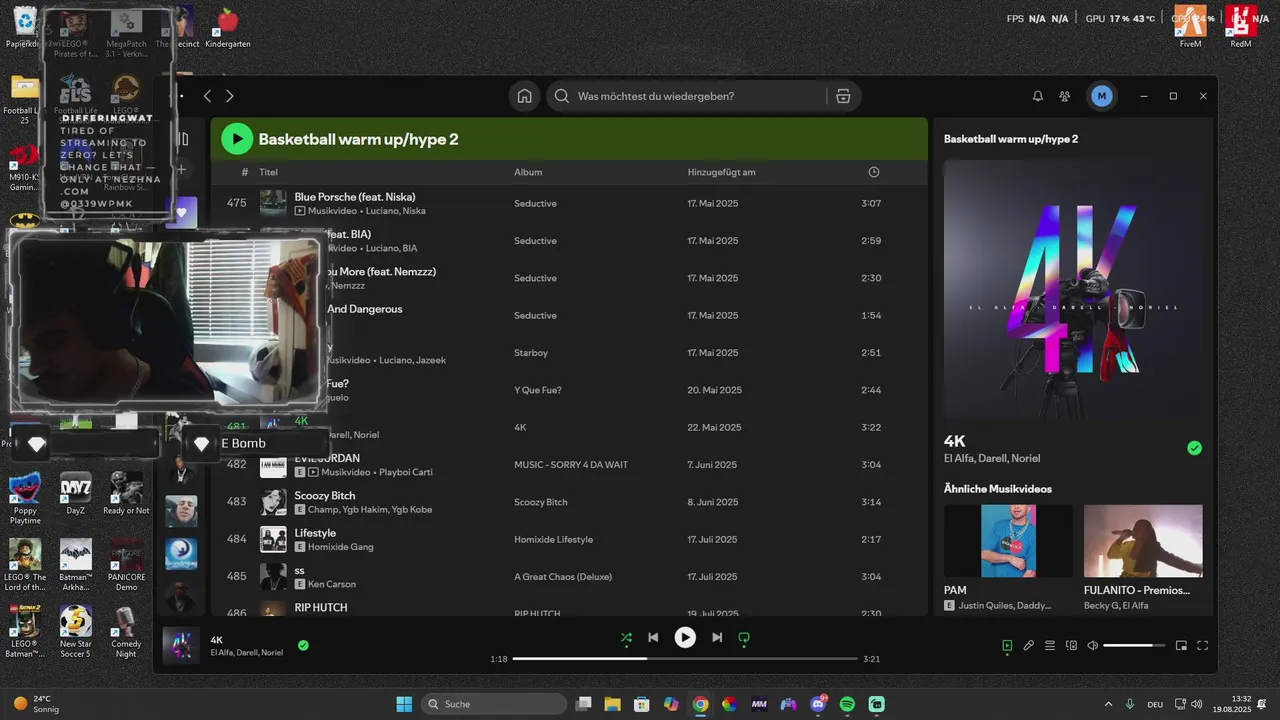
Task: Enter Spotify fullscreen mode
Action: [x=1203, y=645]
